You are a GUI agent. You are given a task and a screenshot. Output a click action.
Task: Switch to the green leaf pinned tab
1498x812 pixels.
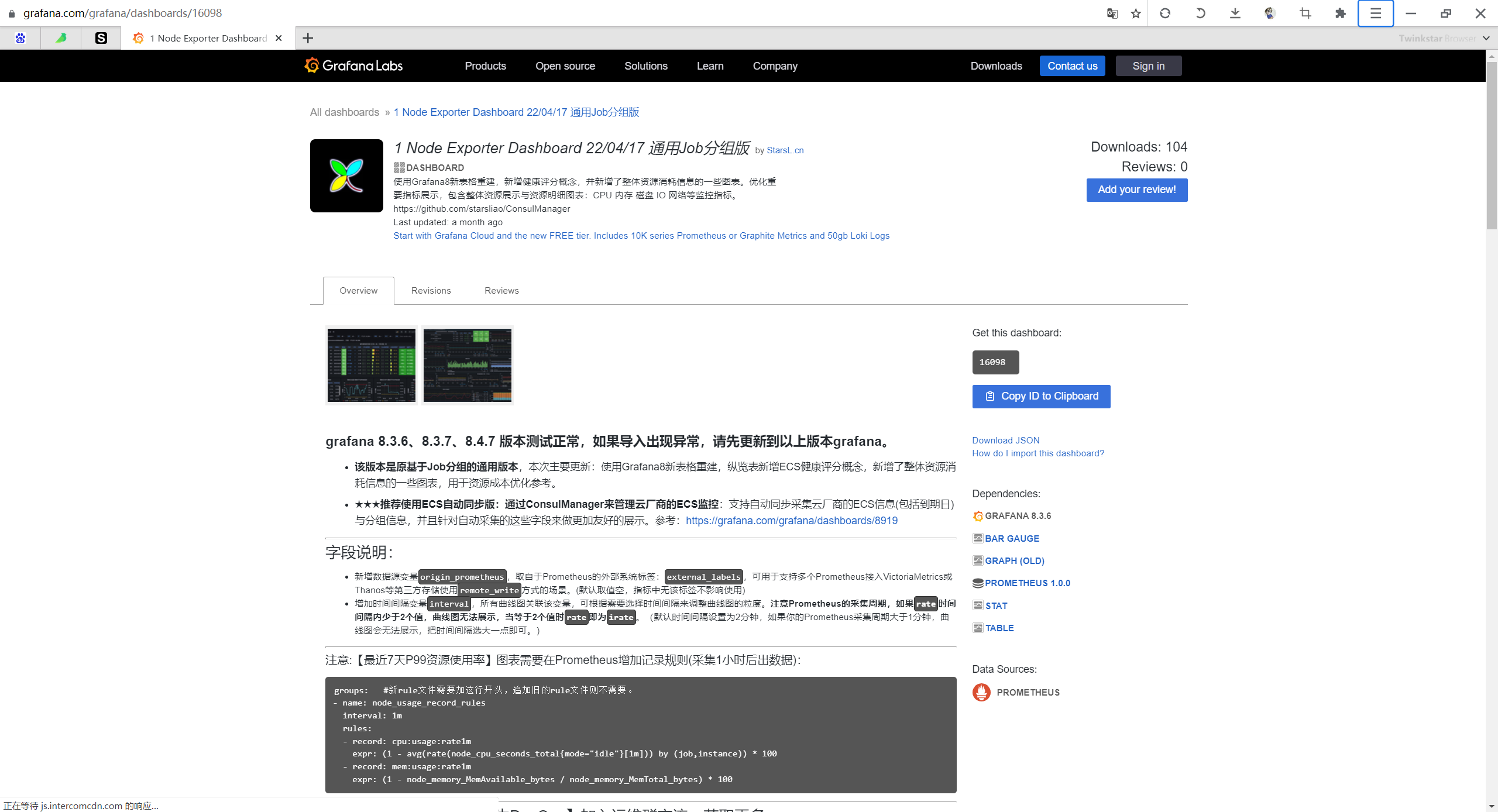pyautogui.click(x=61, y=38)
